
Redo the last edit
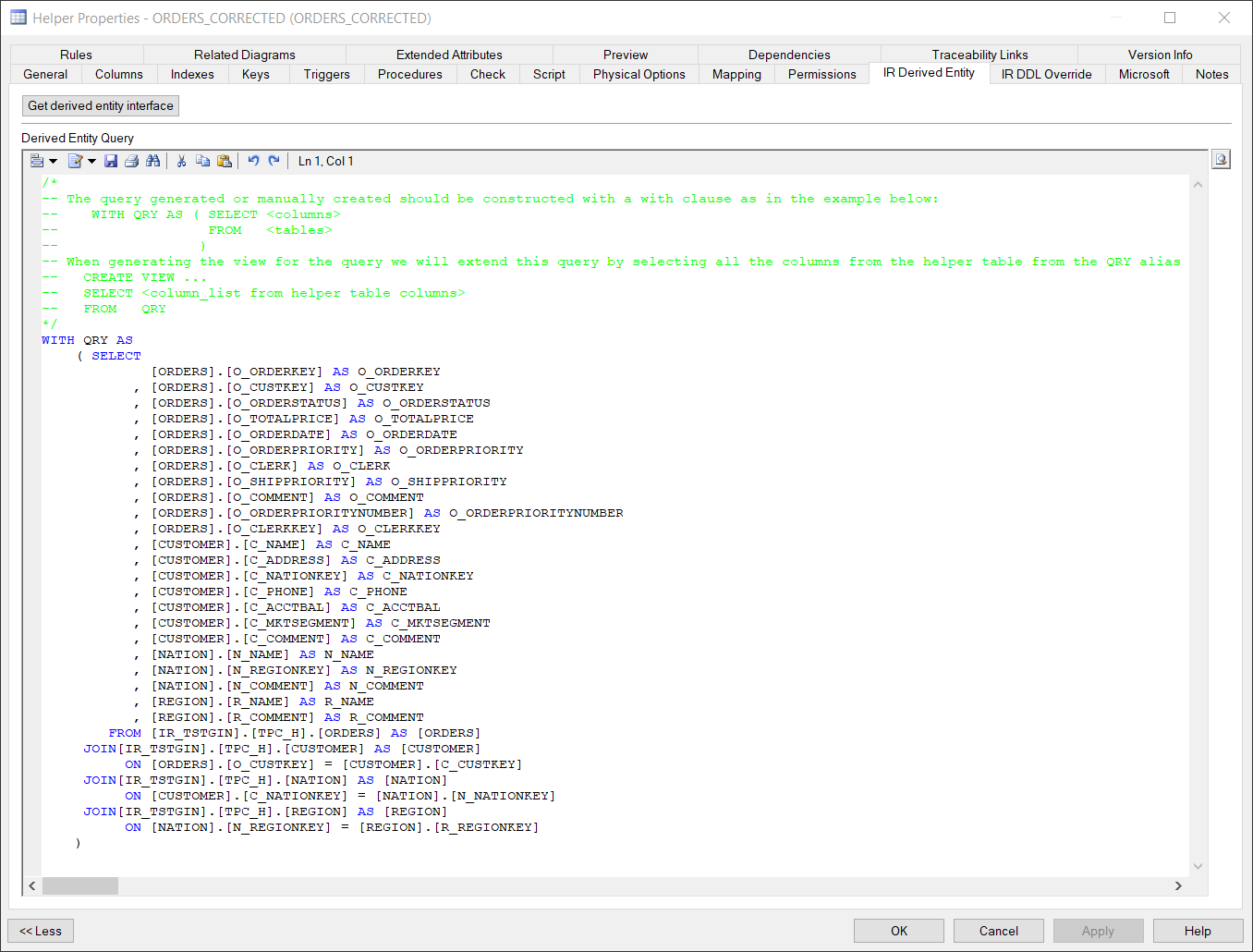tap(274, 161)
